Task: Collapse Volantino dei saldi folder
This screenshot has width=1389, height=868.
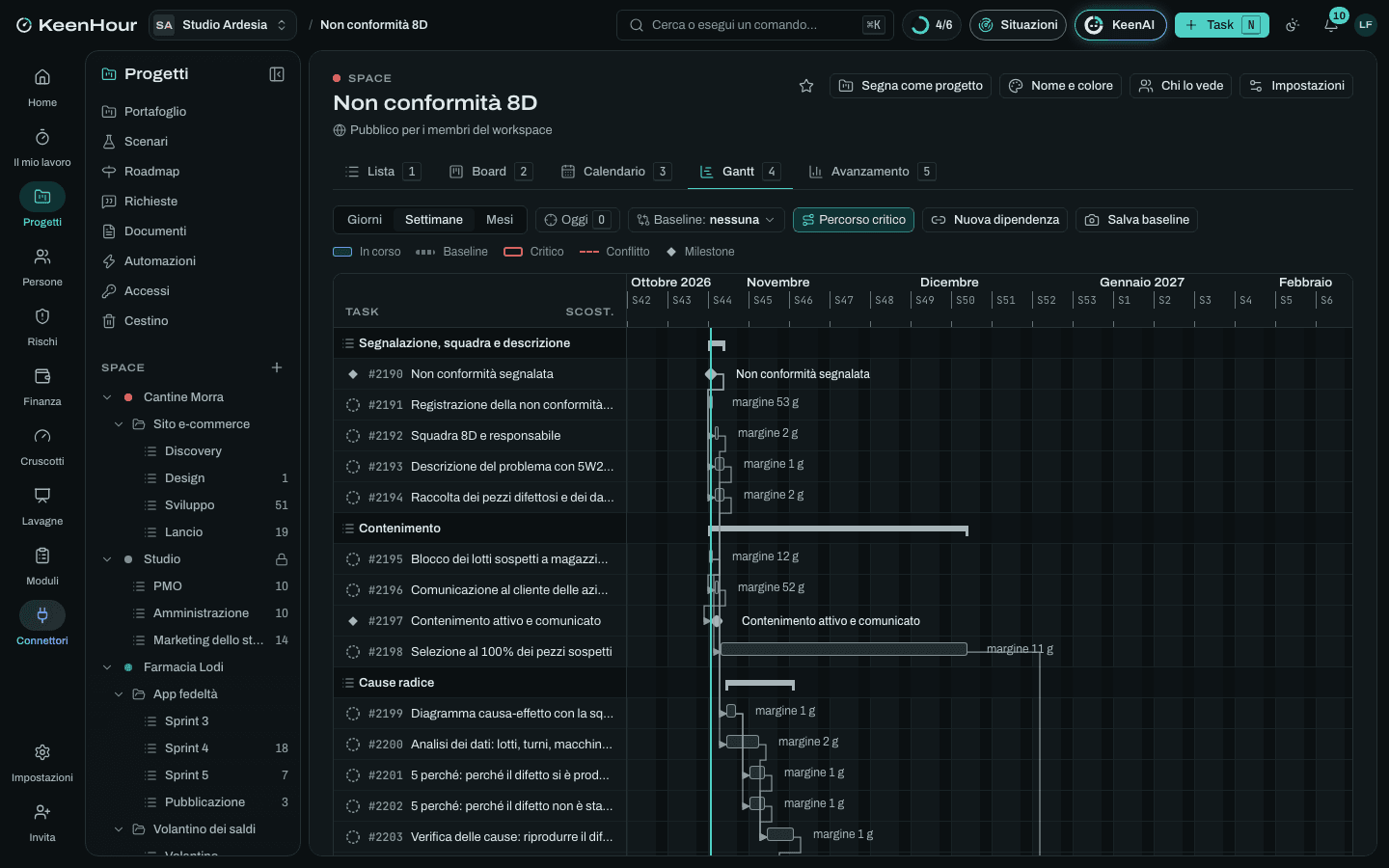Action: point(119,829)
